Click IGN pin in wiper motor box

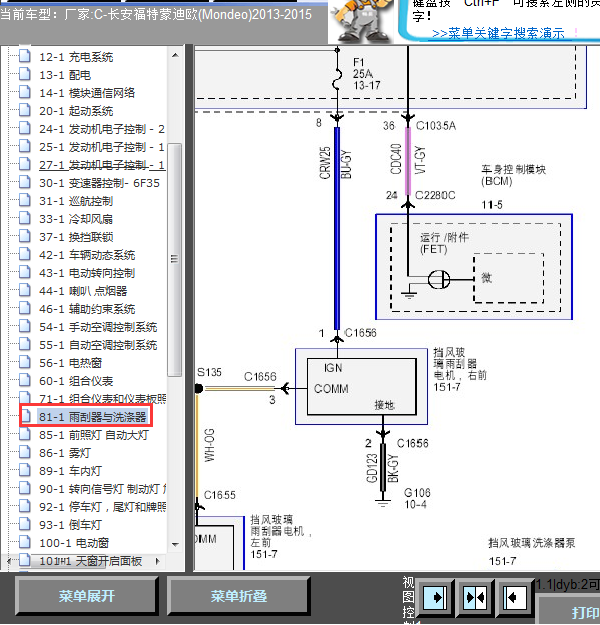pyautogui.click(x=333, y=368)
